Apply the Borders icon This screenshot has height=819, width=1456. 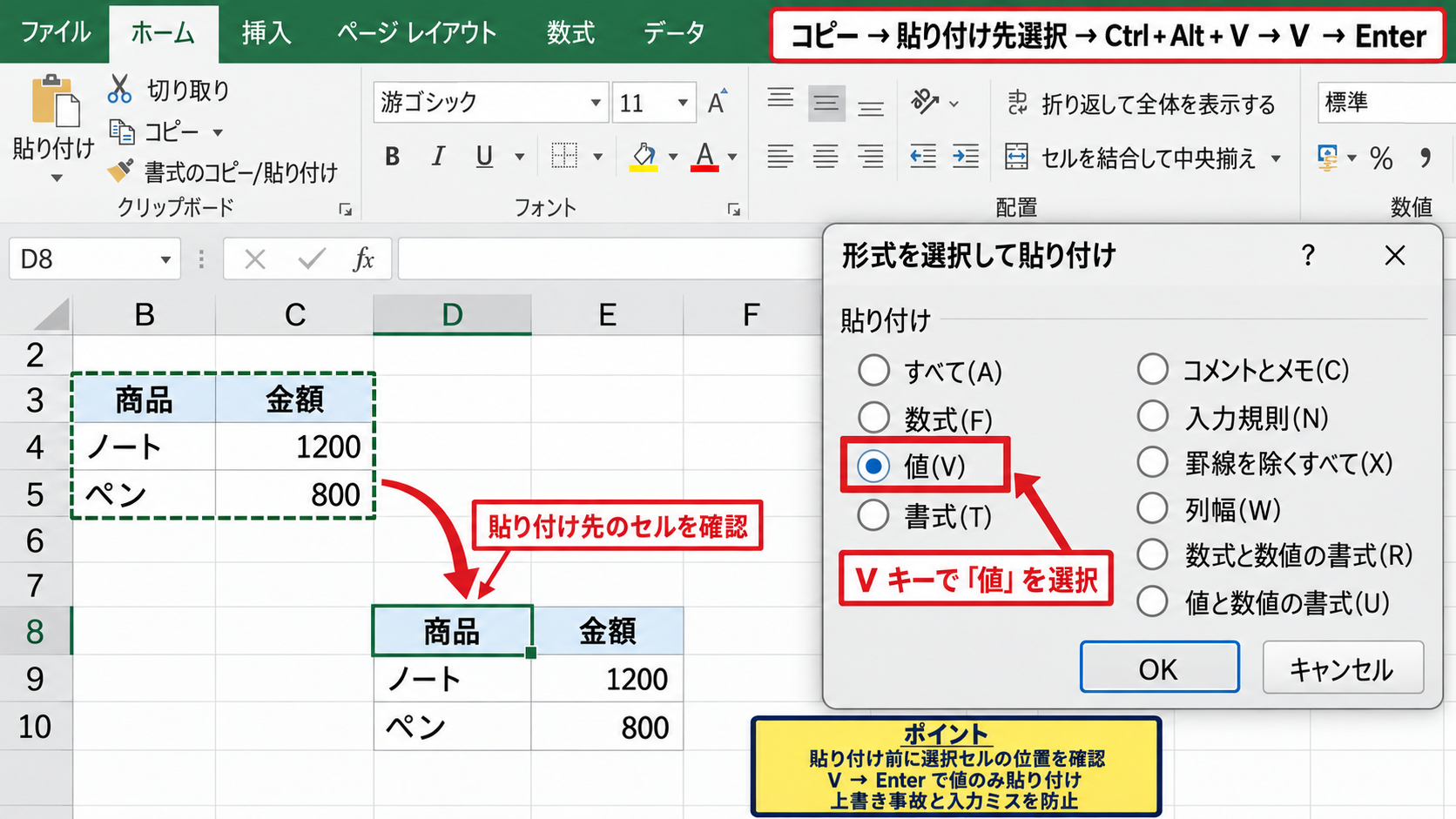coord(564,156)
